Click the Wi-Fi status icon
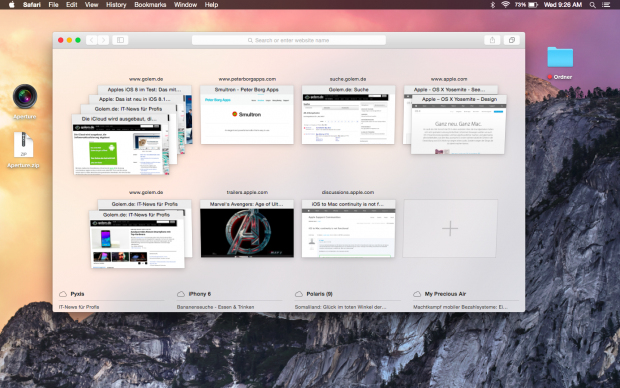 click(505, 5)
